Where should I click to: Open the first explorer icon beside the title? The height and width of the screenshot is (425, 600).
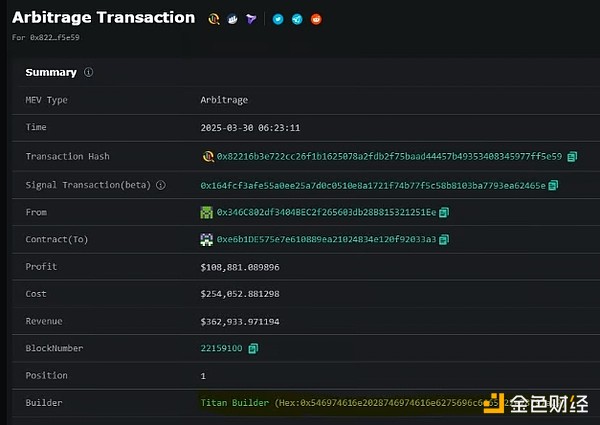click(213, 19)
